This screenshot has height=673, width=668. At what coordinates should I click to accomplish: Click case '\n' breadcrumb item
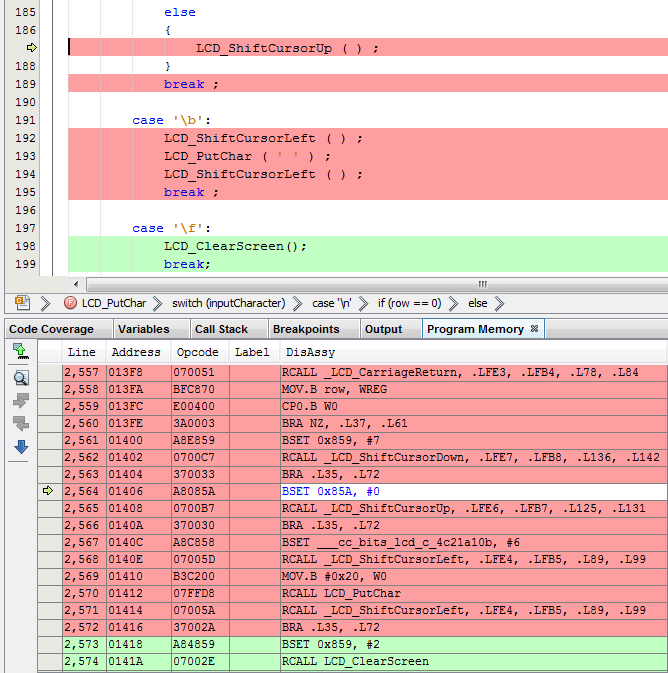pyautogui.click(x=331, y=303)
